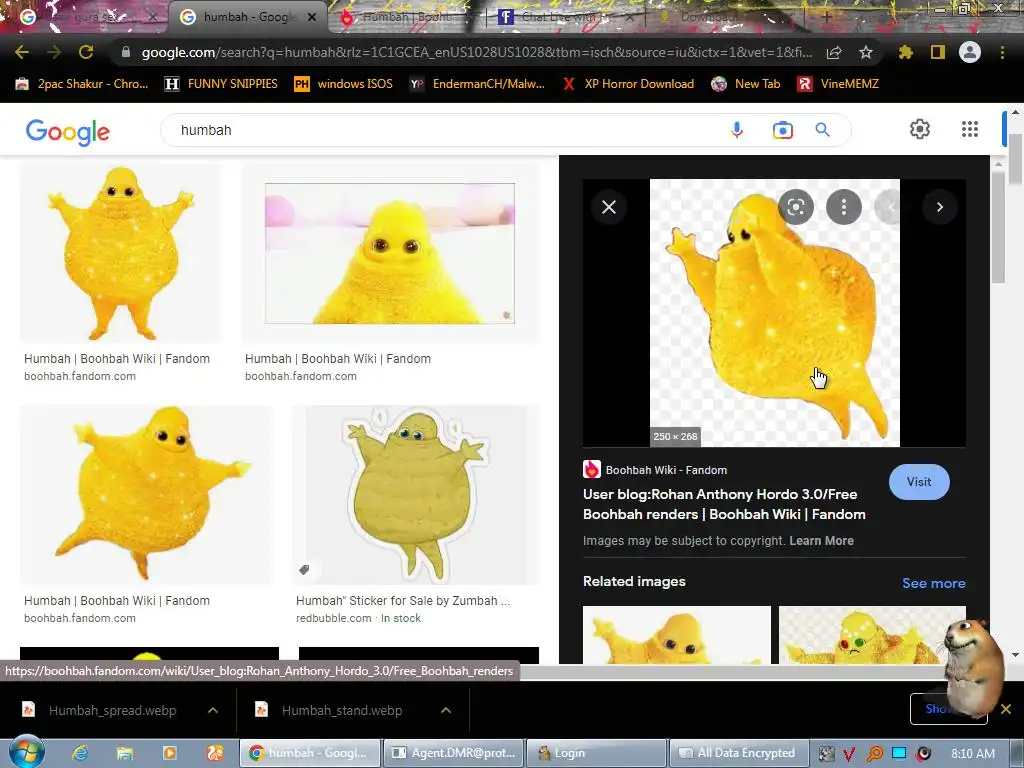Open the FUNNY SNIPPIES bookmark

pos(221,84)
